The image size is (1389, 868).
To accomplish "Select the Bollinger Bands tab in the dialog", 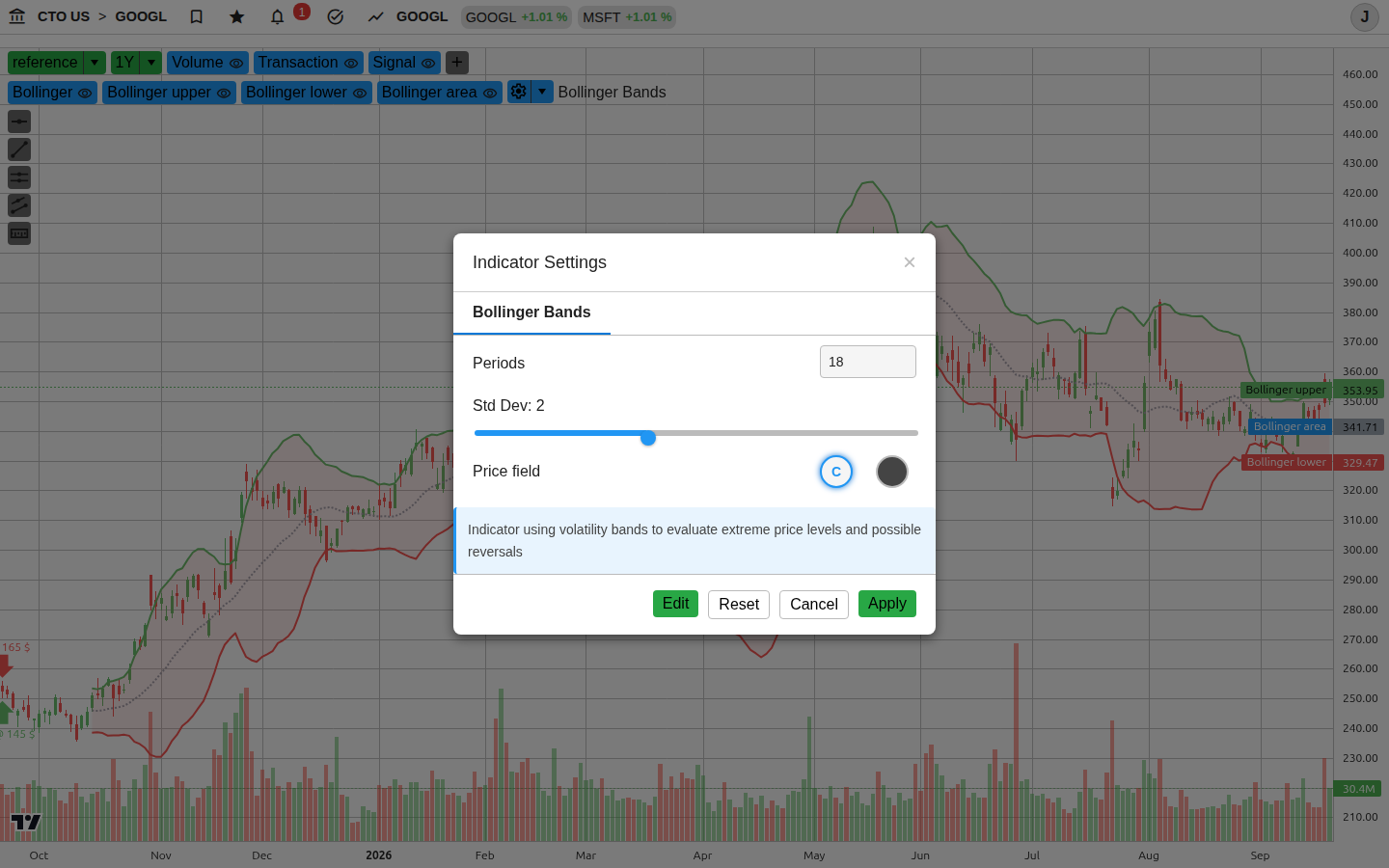I will pos(531,312).
